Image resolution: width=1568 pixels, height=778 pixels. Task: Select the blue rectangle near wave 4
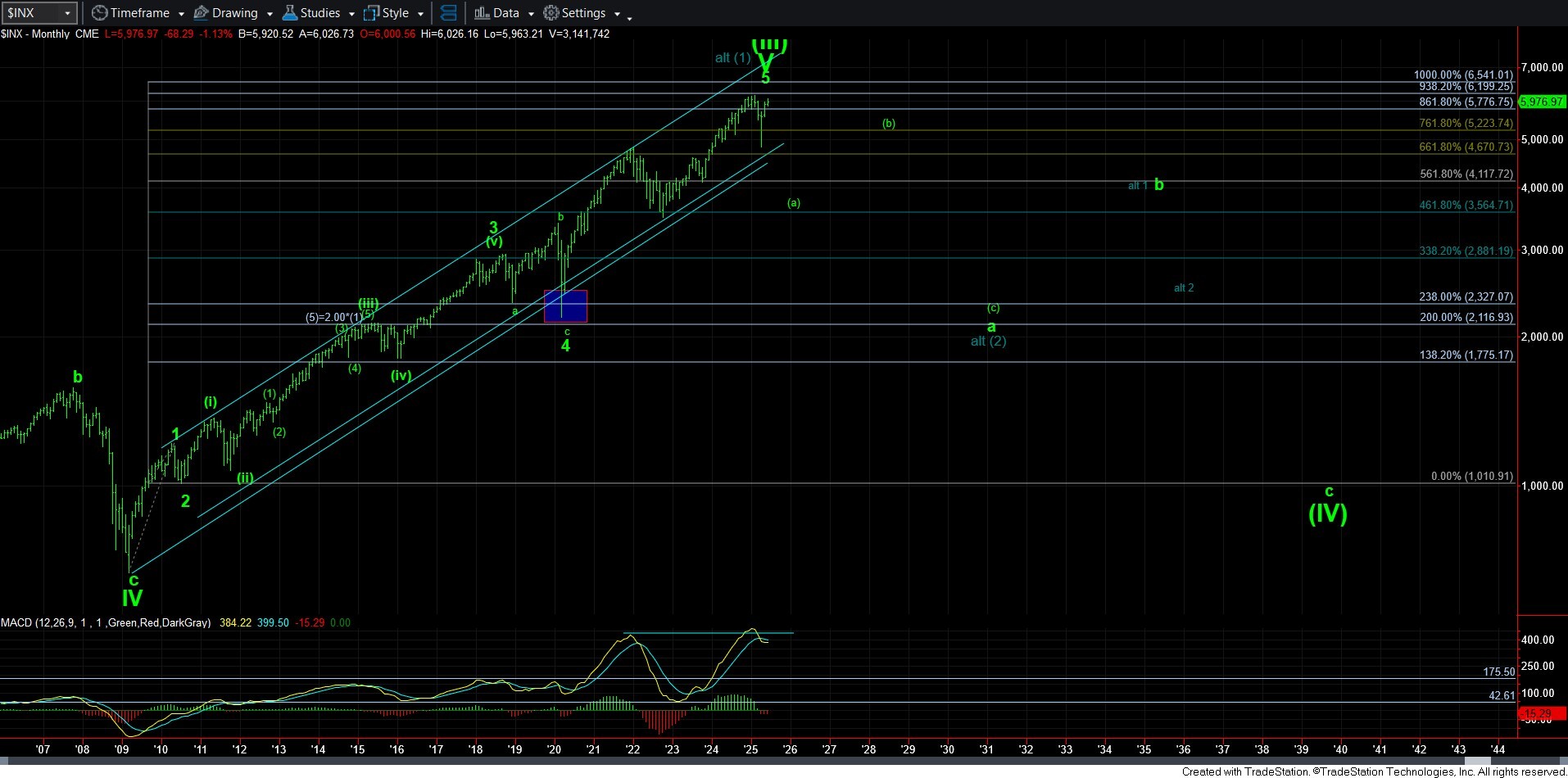tap(565, 306)
